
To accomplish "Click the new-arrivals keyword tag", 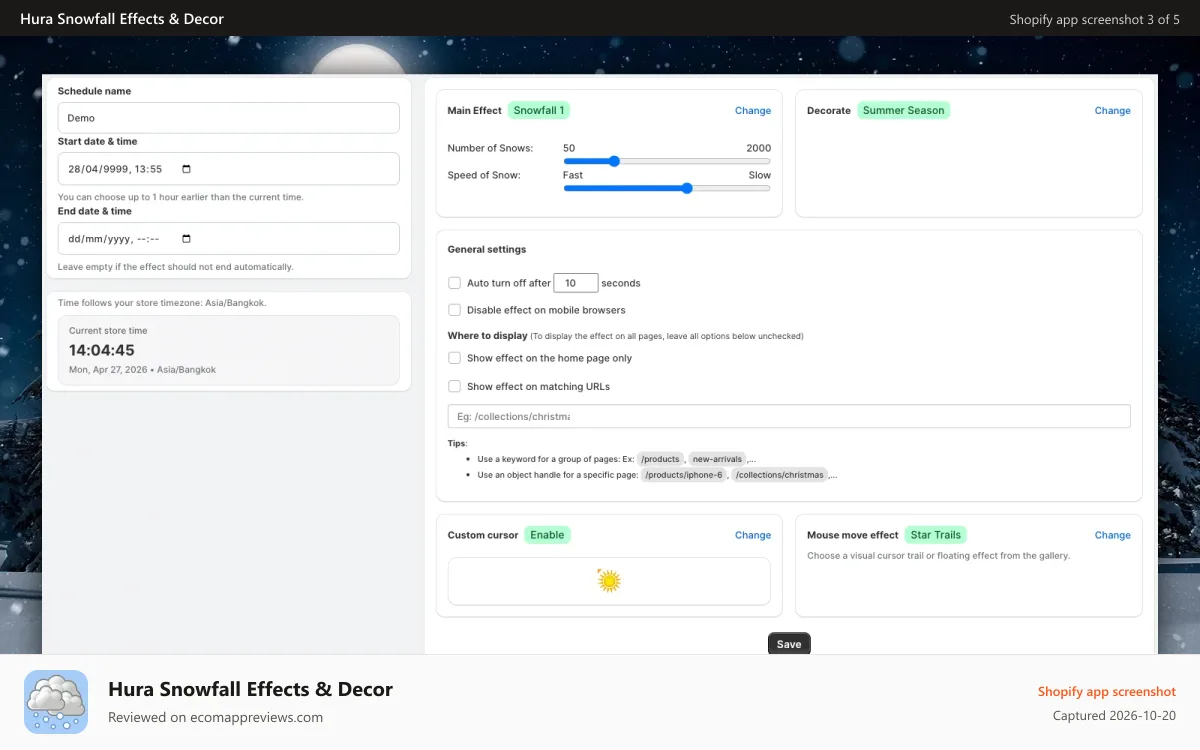I will (x=717, y=458).
